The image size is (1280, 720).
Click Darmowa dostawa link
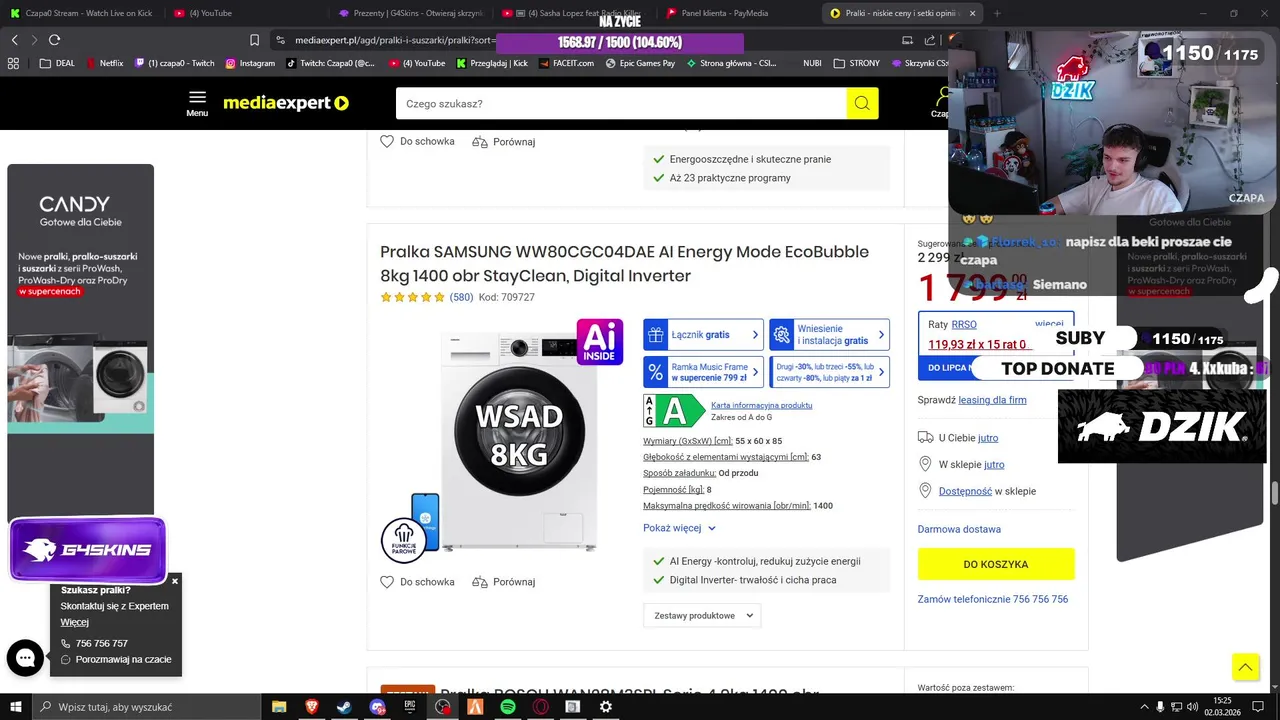[x=959, y=529]
